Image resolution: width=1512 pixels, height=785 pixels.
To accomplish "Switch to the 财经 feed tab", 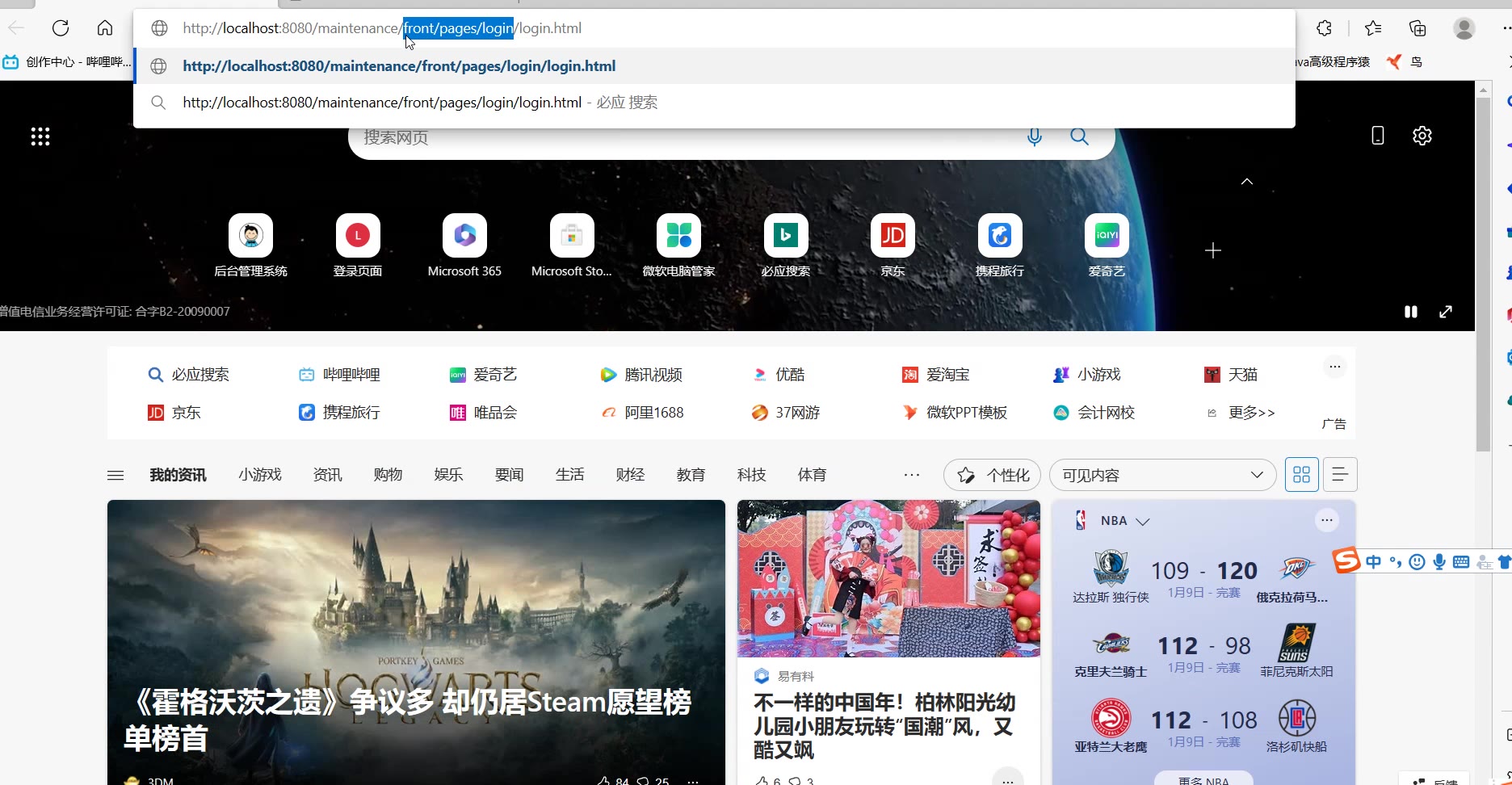I will [x=630, y=475].
